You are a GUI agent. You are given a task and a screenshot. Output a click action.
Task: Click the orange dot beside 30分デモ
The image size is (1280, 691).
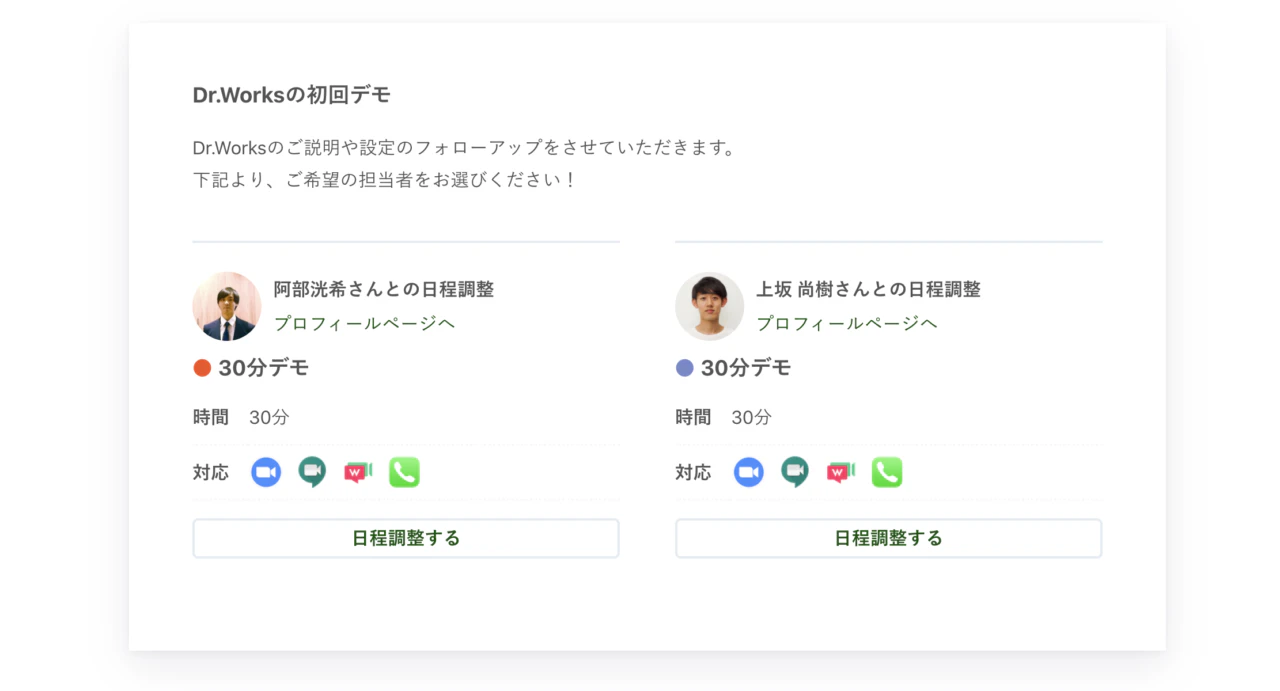tap(202, 368)
